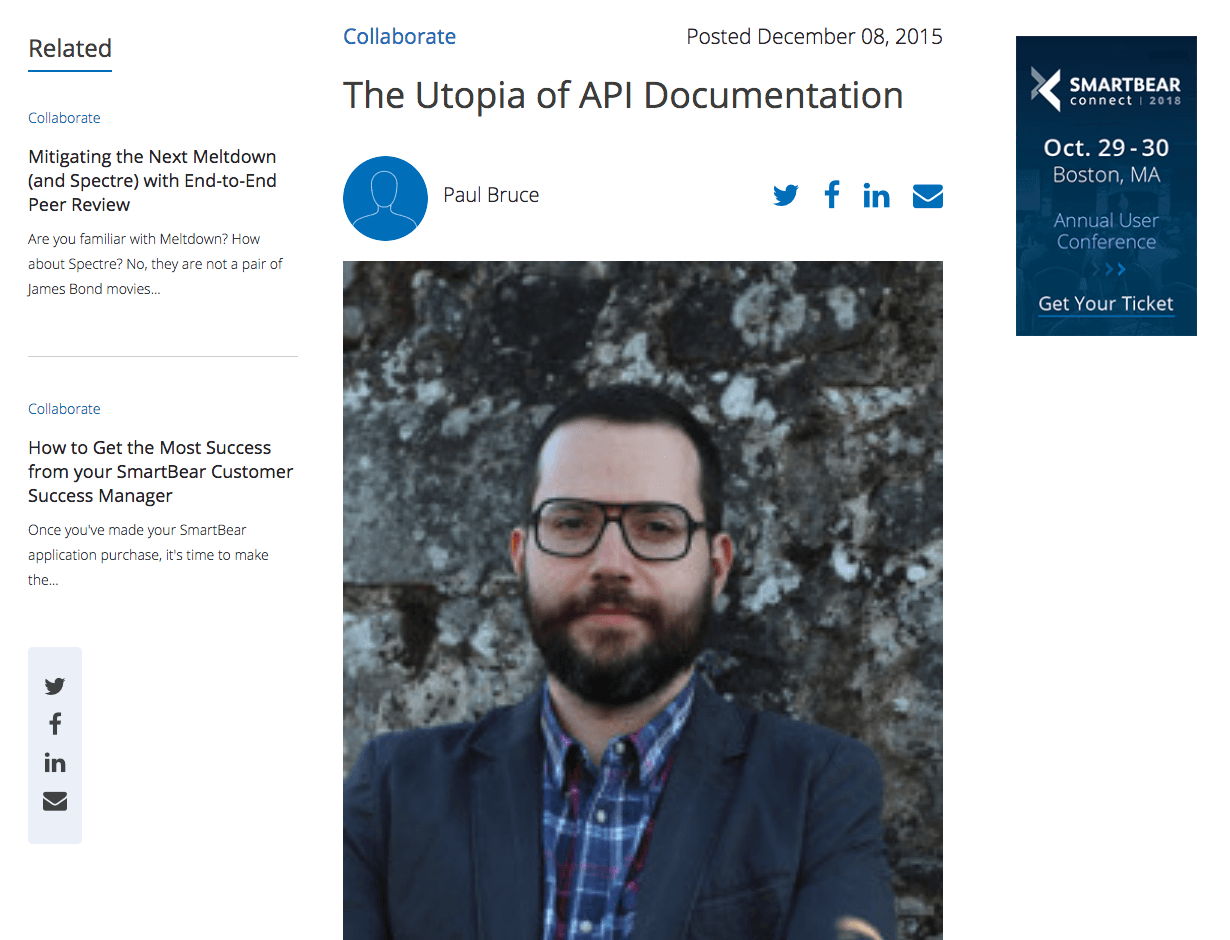1230x940 pixels.
Task: Click The Utopia of API Documentation heading
Action: (x=623, y=96)
